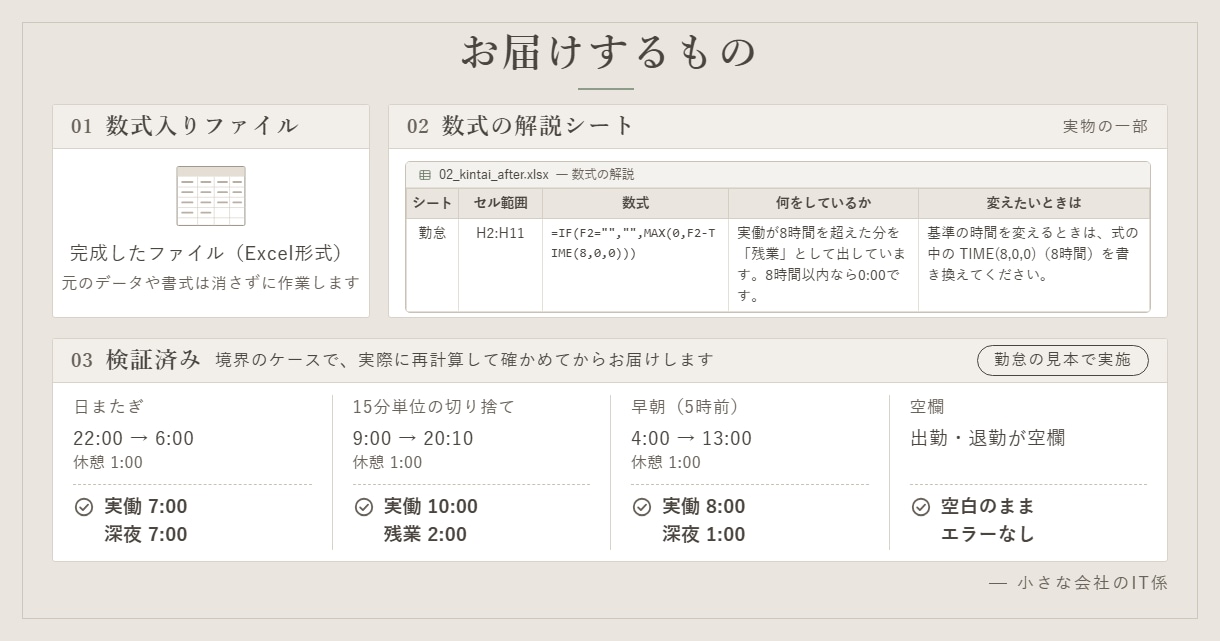Click the spreadsheet file icon
The image size is (1220, 641).
pos(211,196)
